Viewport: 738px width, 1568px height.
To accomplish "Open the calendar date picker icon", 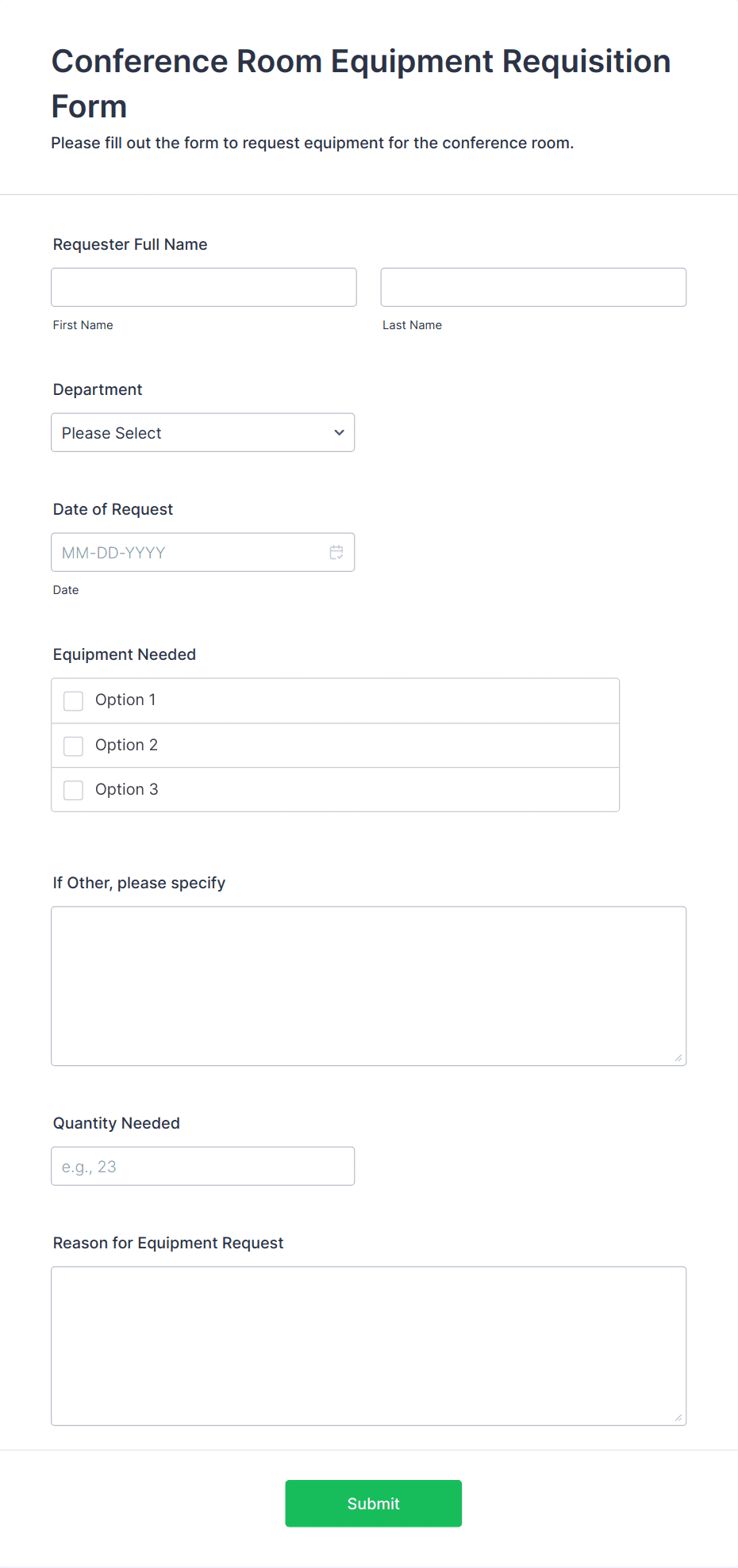I will [x=336, y=553].
